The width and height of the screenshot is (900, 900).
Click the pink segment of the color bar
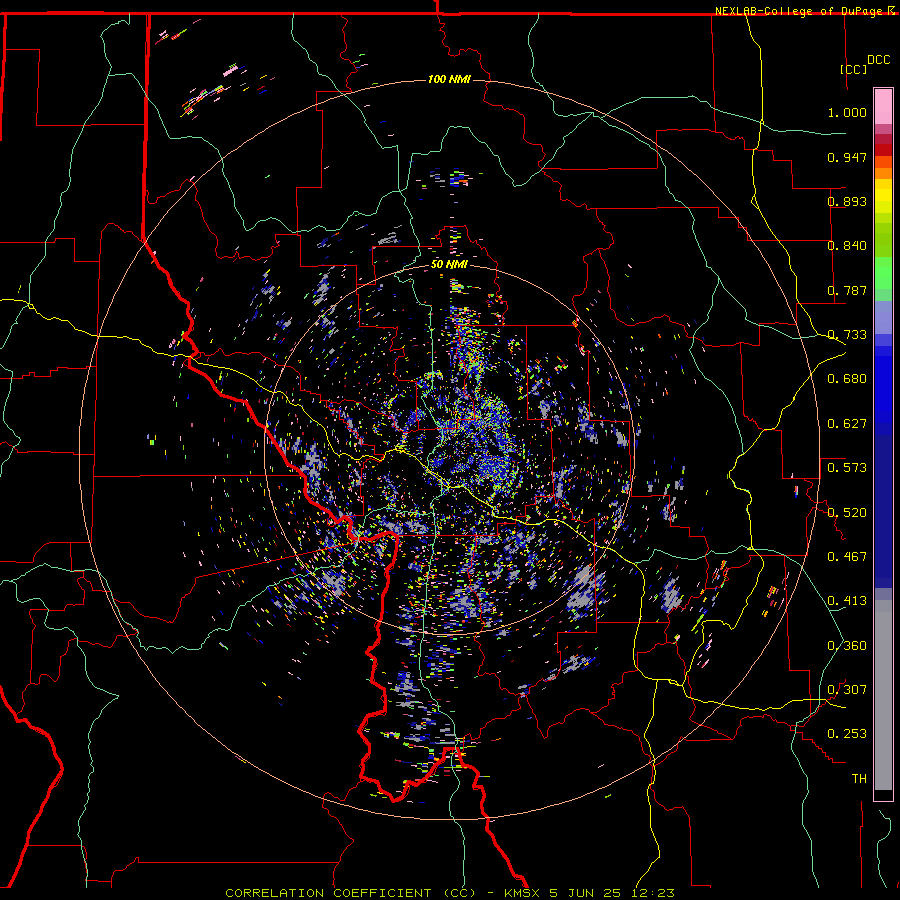[883, 107]
